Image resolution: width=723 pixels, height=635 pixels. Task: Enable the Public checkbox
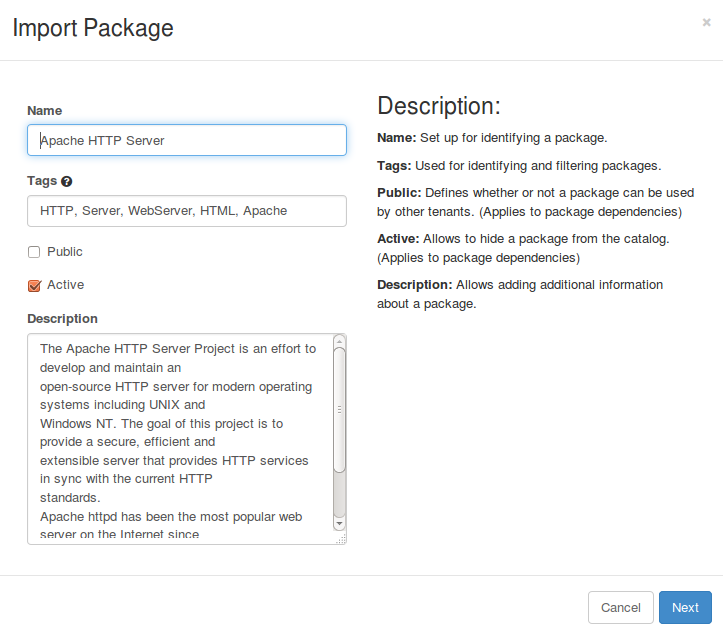[x=34, y=252]
